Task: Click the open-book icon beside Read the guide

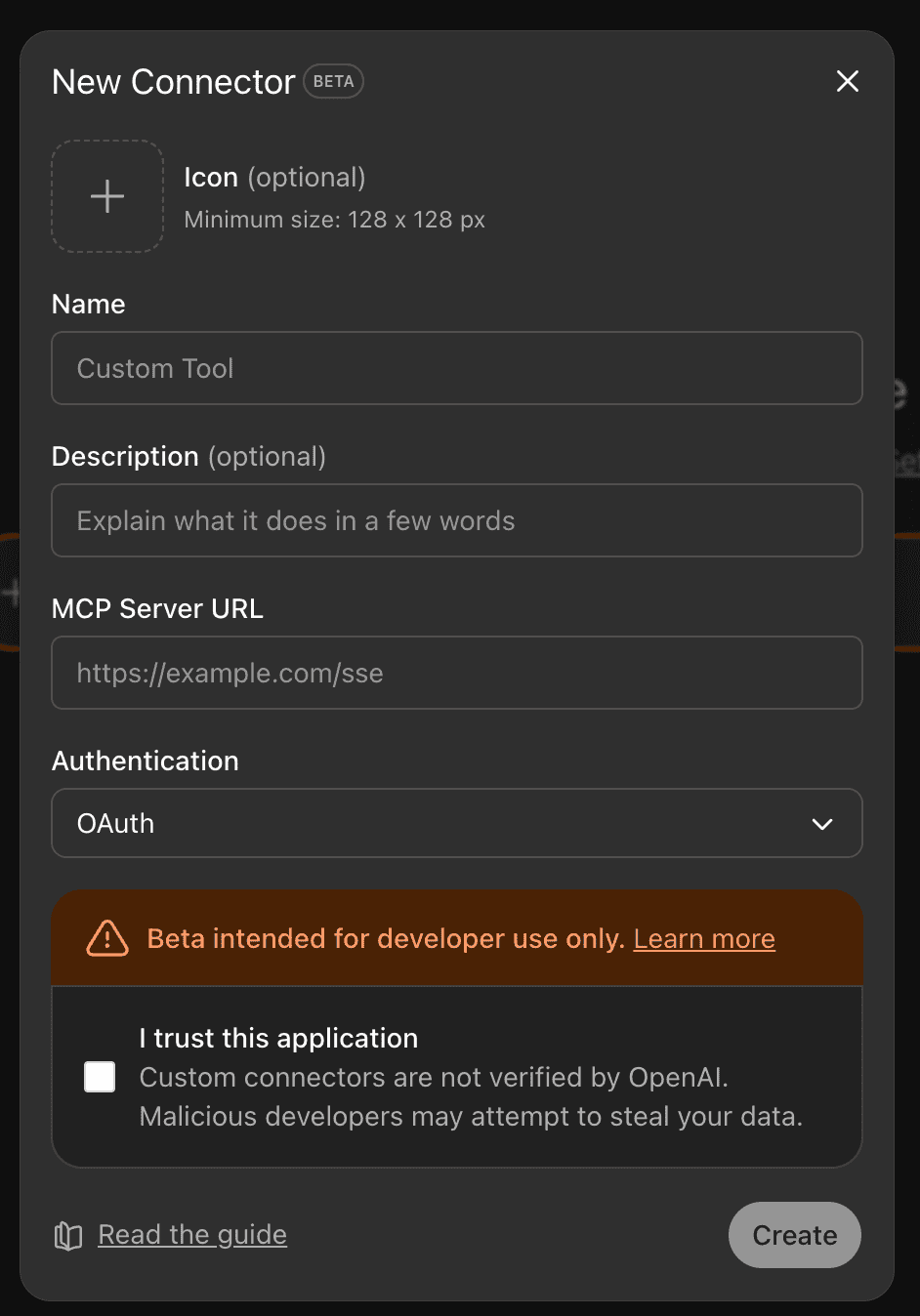Action: [66, 1234]
